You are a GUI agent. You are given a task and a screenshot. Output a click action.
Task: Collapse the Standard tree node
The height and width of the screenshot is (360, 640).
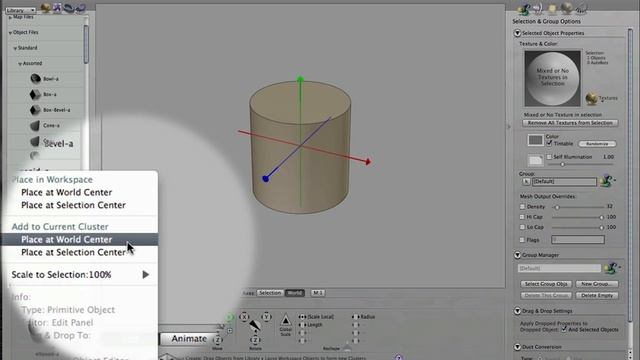[x=15, y=48]
